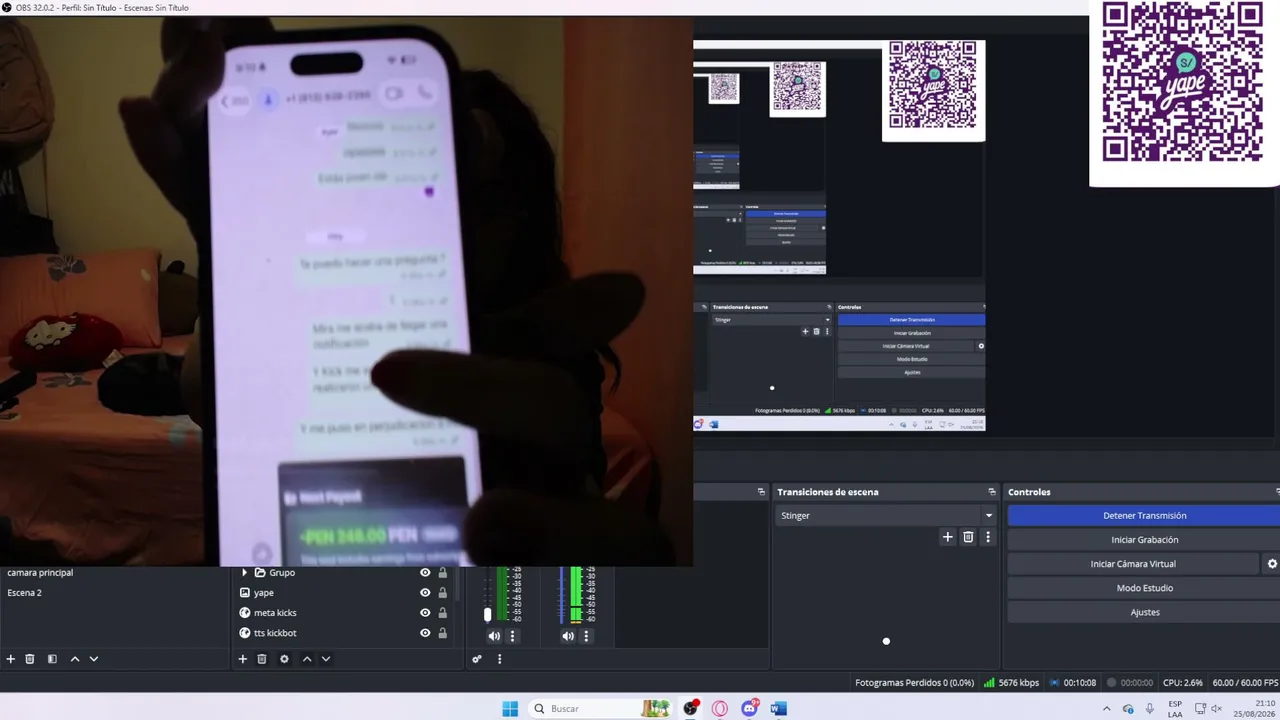The width and height of the screenshot is (1280, 720).
Task: Unlock the tts kickbot source
Action: tap(443, 633)
